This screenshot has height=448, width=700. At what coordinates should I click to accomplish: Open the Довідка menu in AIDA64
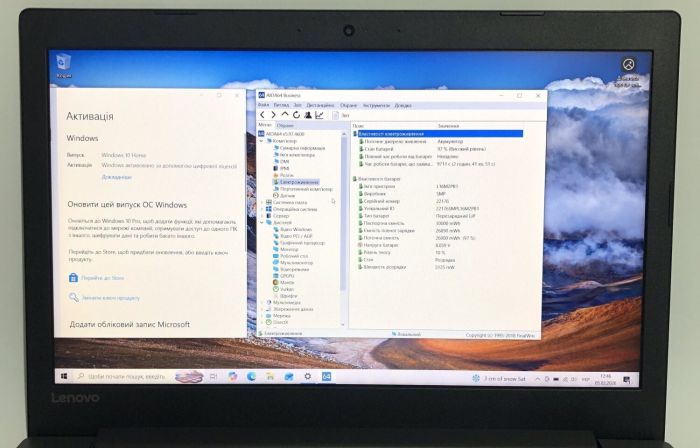402,104
